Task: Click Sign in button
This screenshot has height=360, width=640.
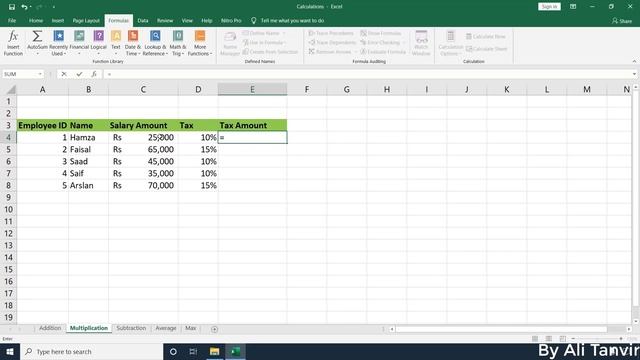Action: (x=549, y=7)
